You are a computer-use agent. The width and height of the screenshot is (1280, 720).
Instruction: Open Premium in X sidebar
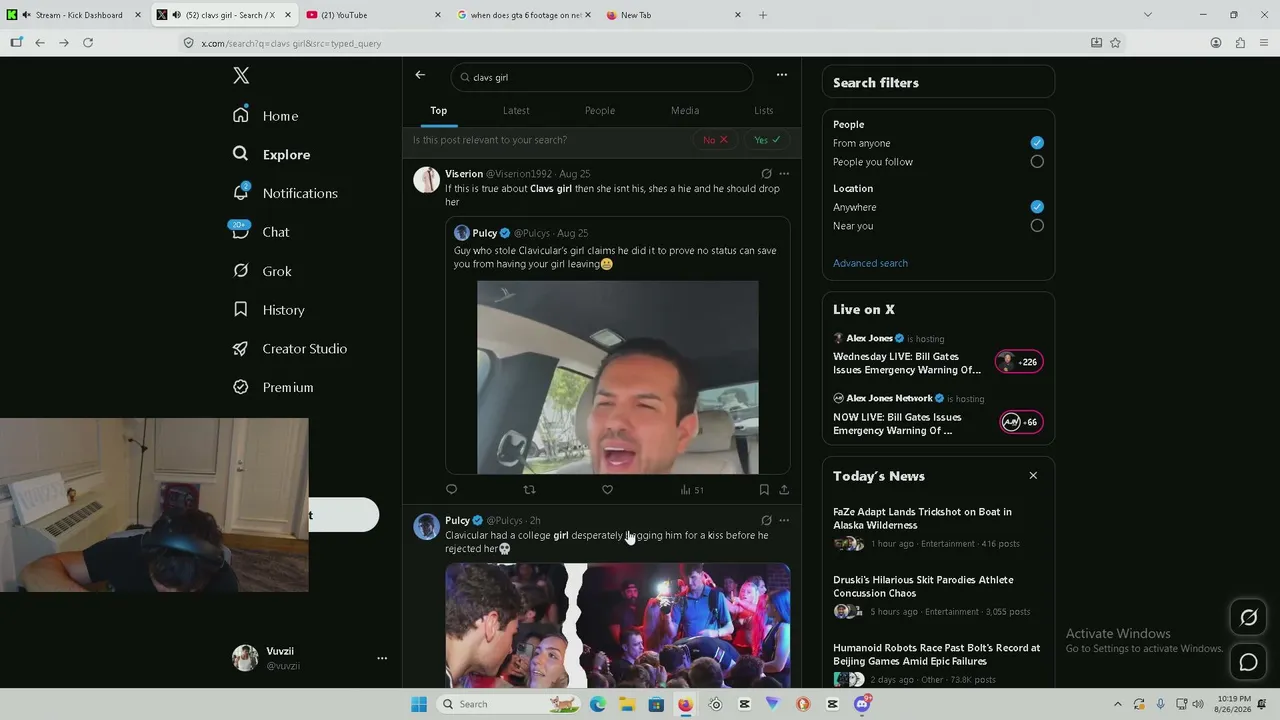point(273,387)
